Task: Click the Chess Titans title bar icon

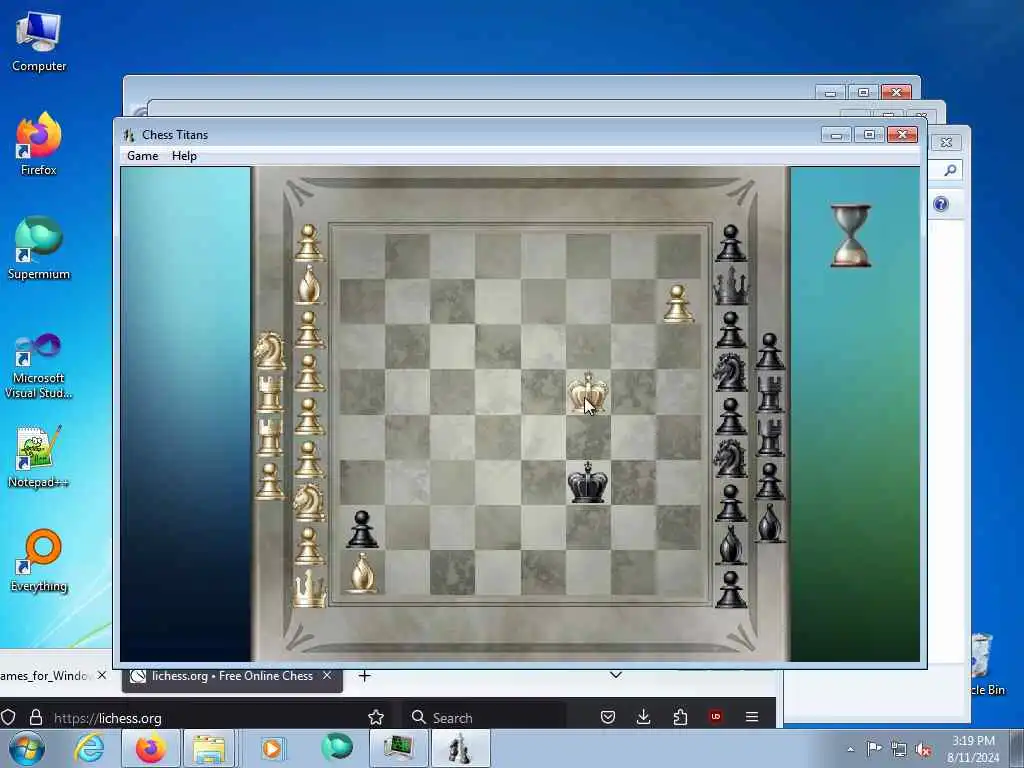Action: click(x=129, y=135)
